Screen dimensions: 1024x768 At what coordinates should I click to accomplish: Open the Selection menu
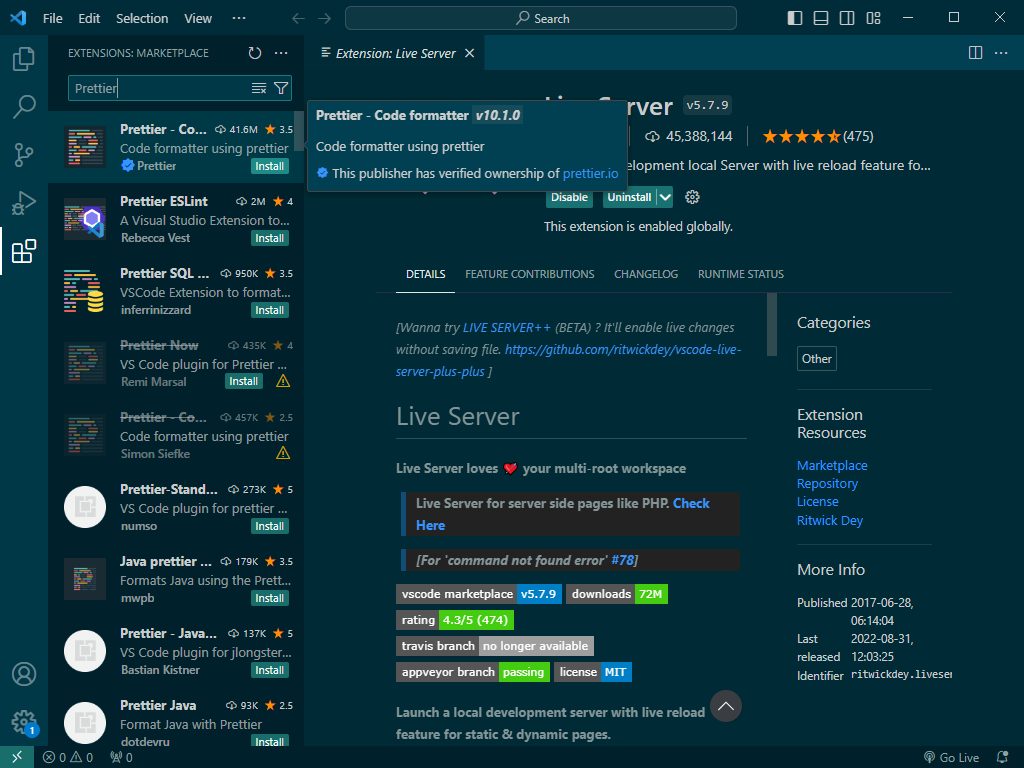point(142,18)
